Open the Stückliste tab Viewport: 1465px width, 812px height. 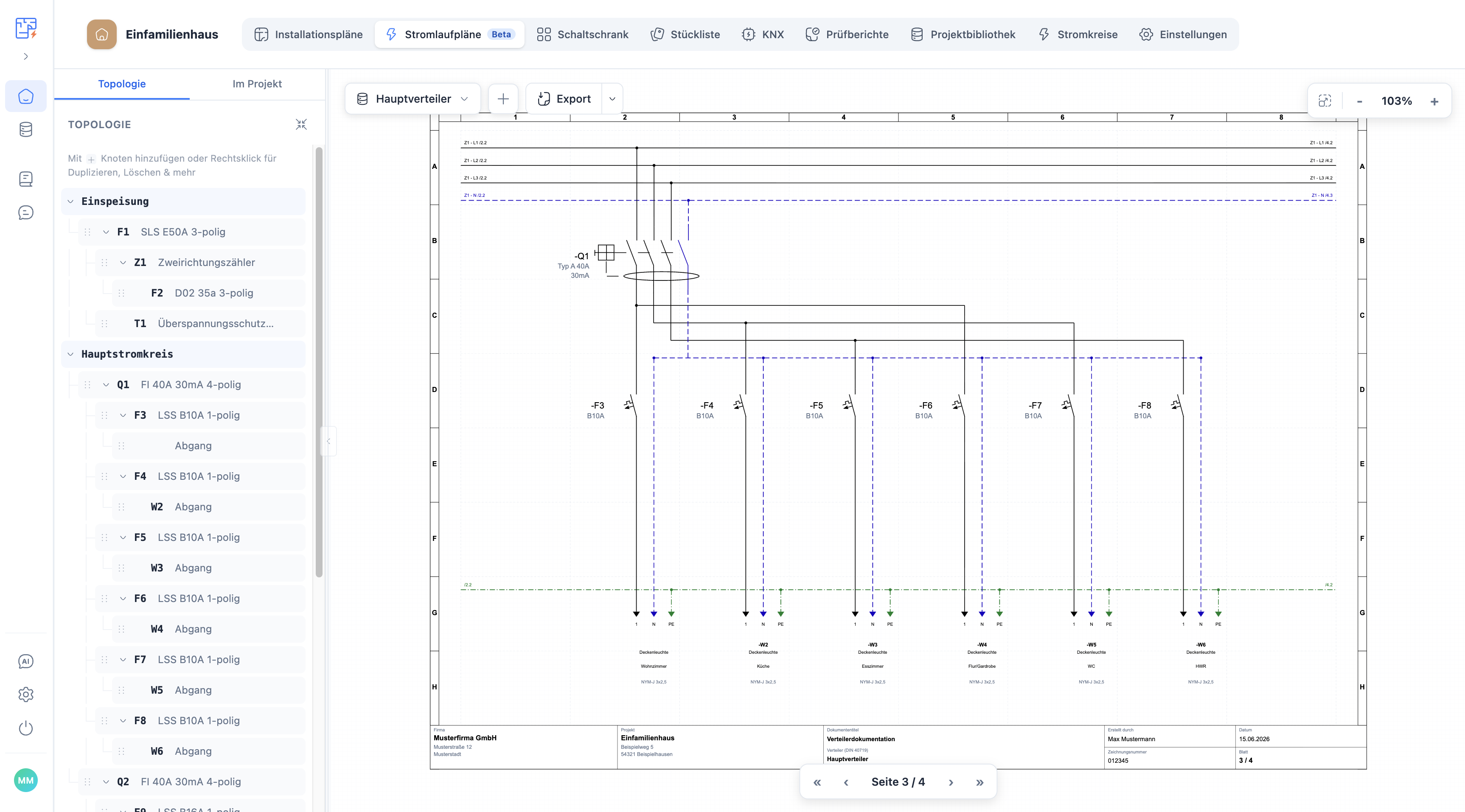click(x=685, y=34)
